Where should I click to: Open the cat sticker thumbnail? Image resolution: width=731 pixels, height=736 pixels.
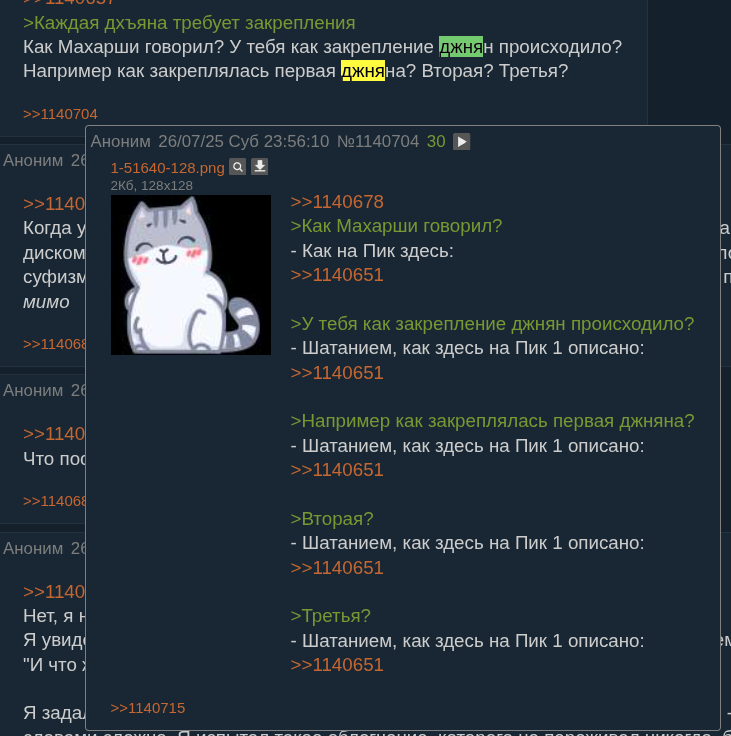(191, 275)
